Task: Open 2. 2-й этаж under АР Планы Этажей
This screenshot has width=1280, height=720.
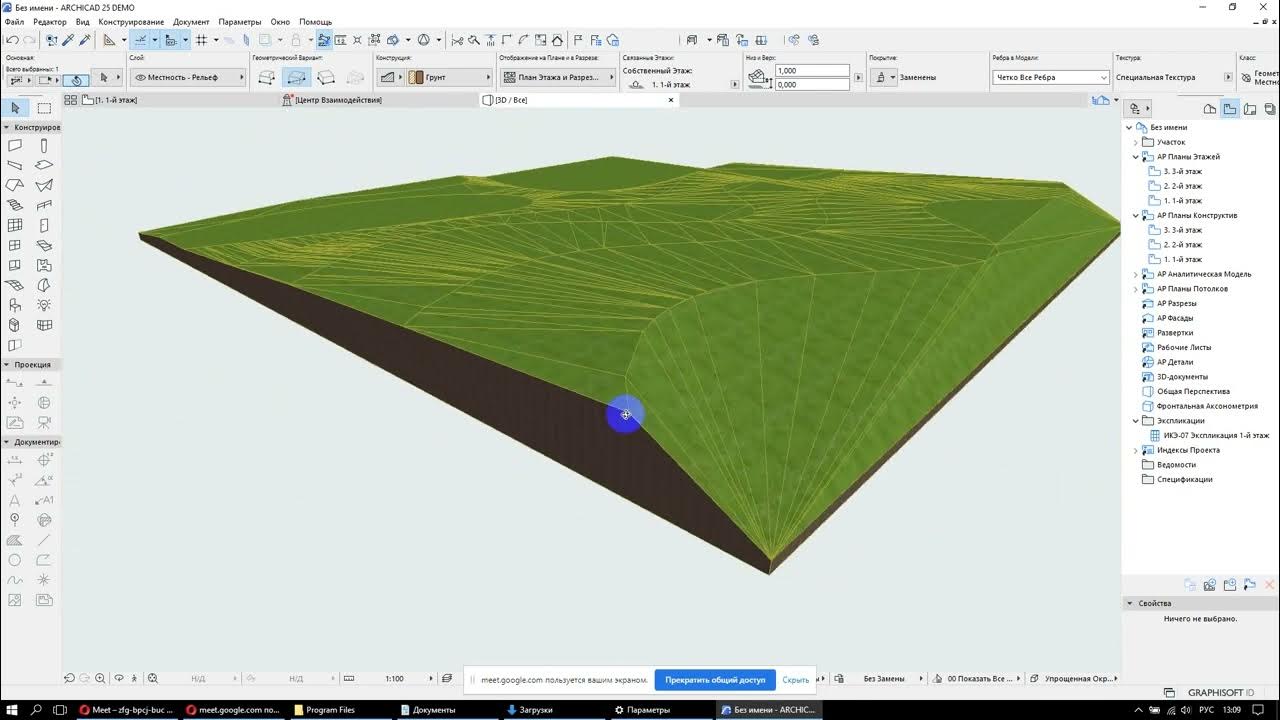Action: click(x=1182, y=186)
